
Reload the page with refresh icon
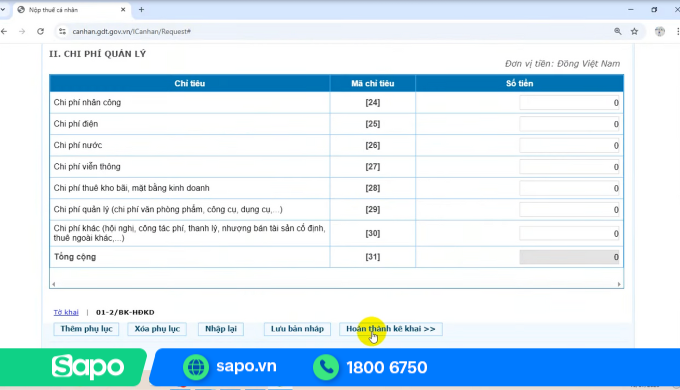pos(40,31)
